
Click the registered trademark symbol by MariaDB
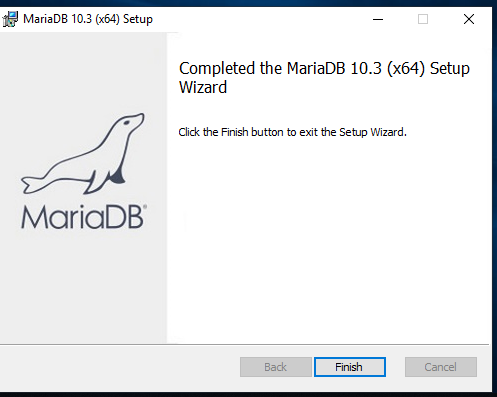click(x=145, y=207)
